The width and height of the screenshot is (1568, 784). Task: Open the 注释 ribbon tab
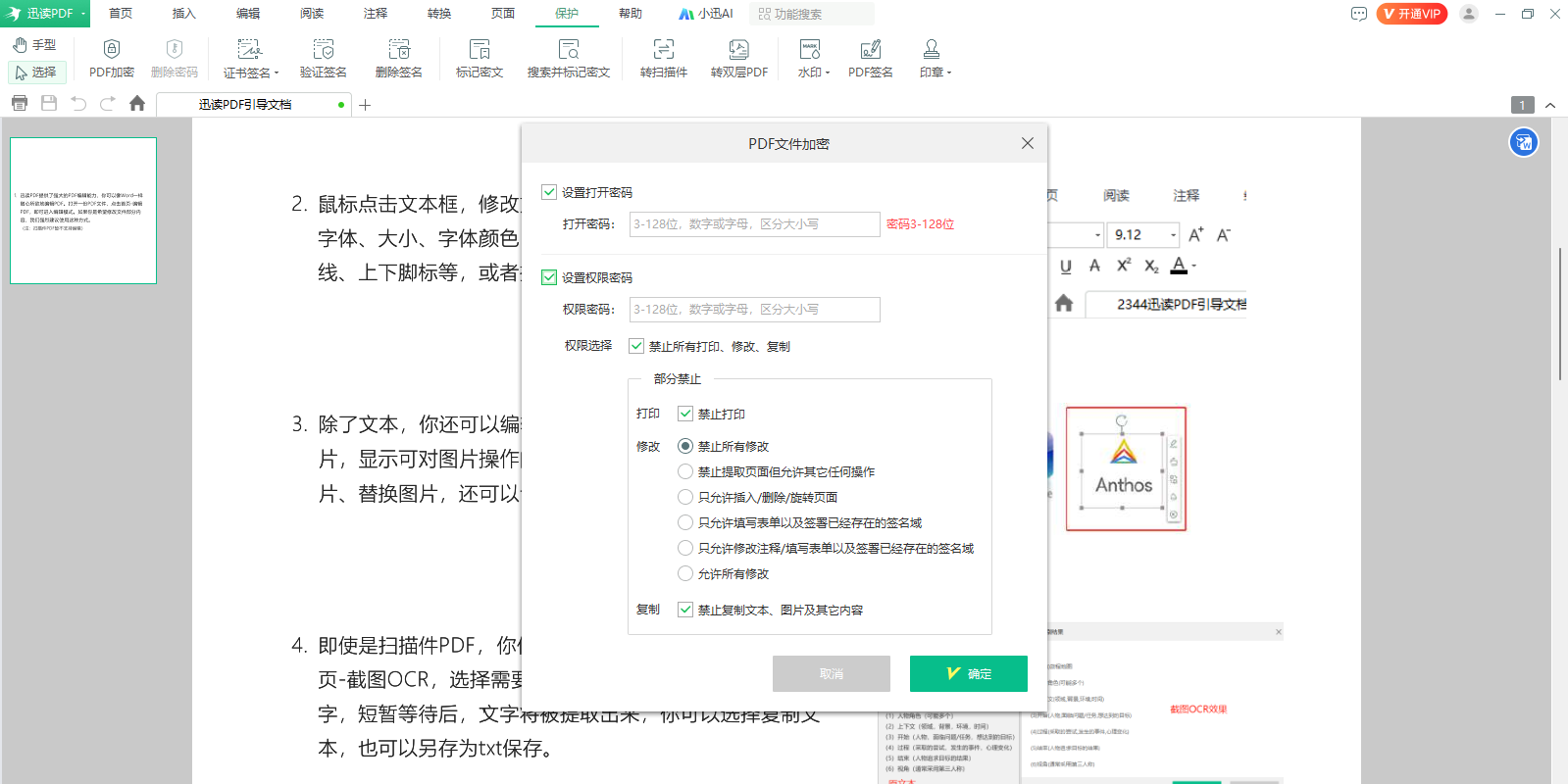pos(376,14)
